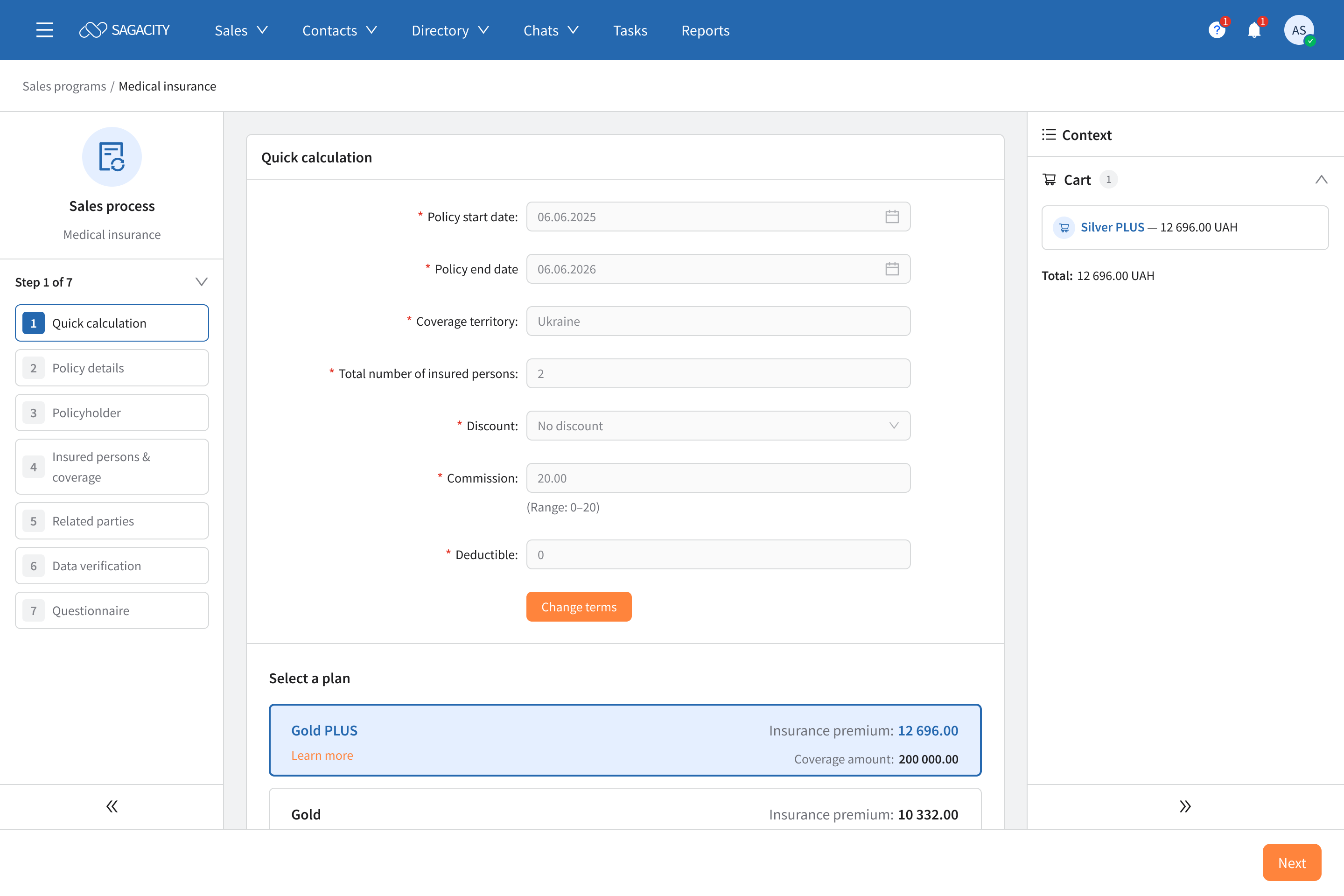Viewport: 1344px width, 896px height.
Task: Collapse the Cart section
Action: click(x=1321, y=179)
